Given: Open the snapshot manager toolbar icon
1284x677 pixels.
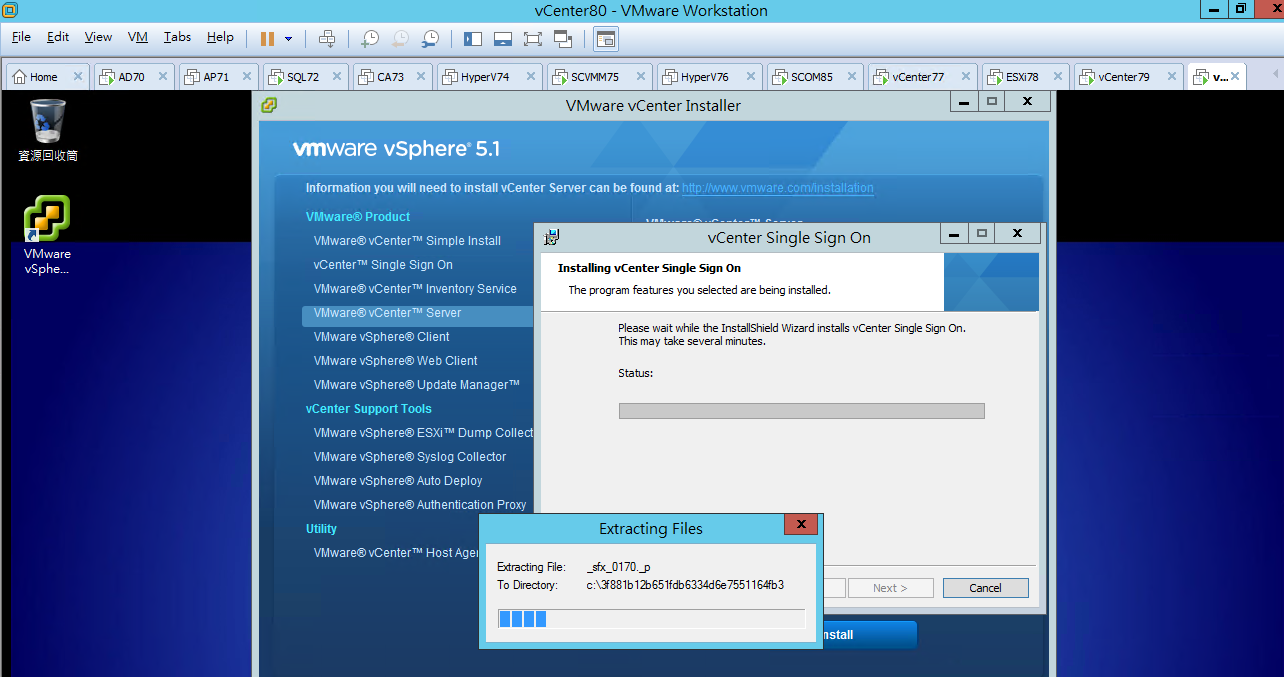Looking at the screenshot, I should click(430, 39).
